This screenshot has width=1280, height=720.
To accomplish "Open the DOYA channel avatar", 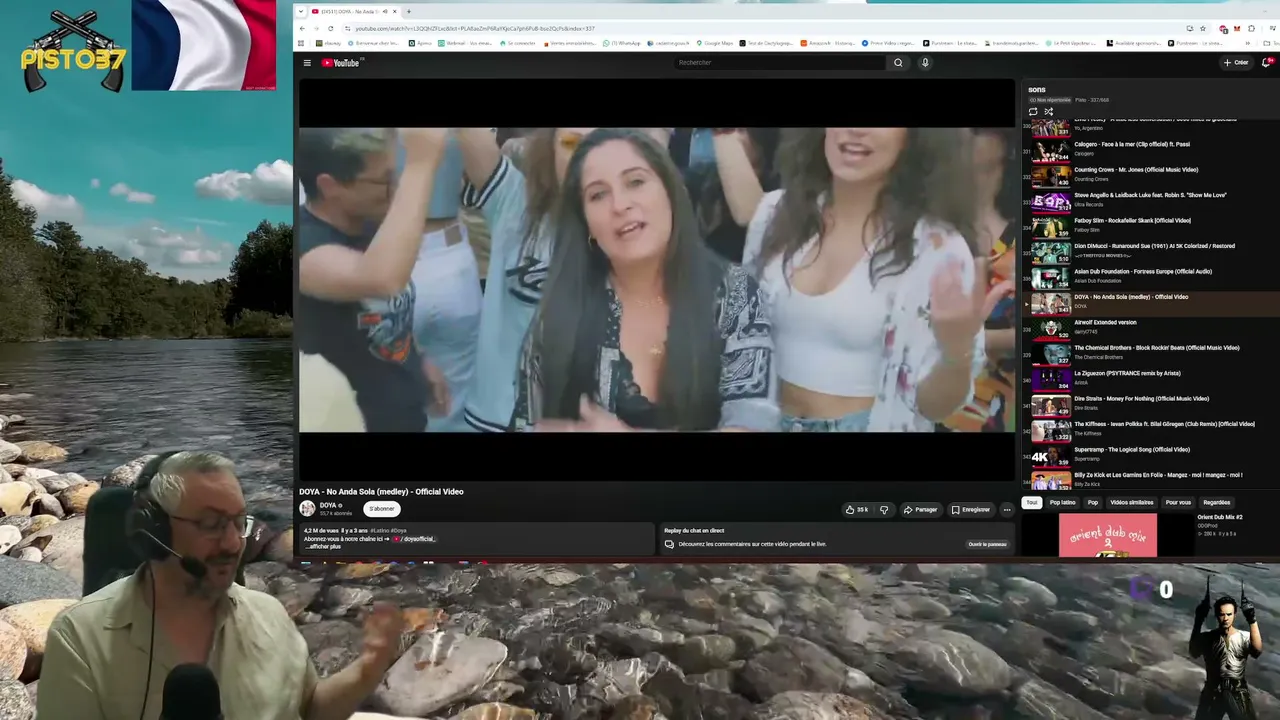I will coord(307,508).
